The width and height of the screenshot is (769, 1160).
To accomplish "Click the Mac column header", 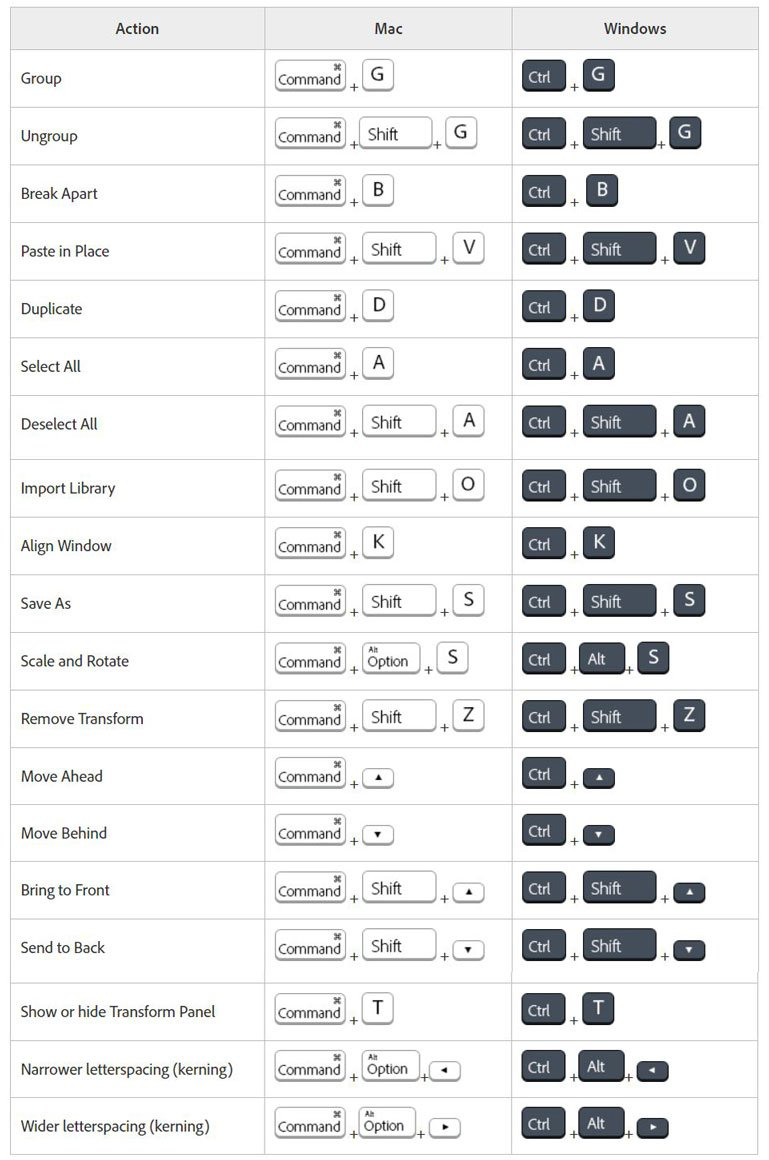I will [x=388, y=29].
